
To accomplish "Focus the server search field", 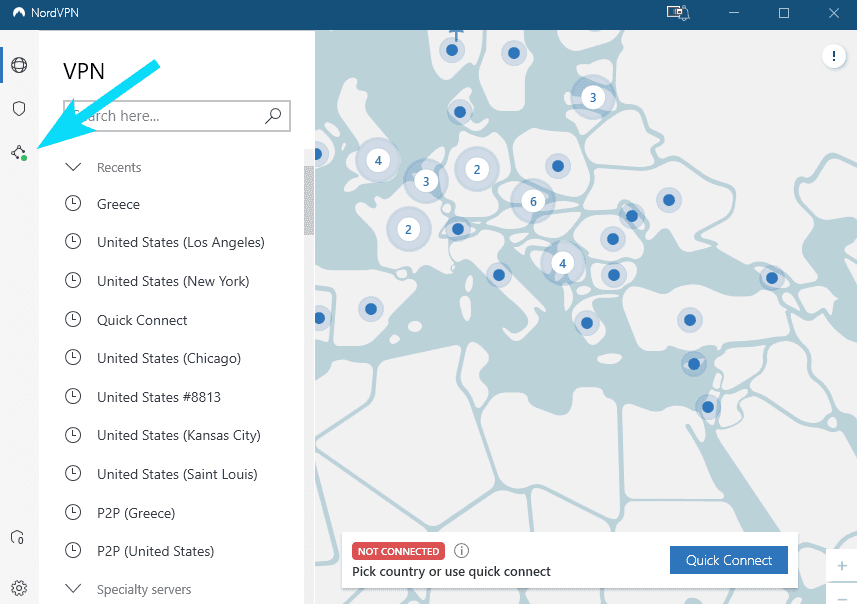I will click(x=177, y=116).
